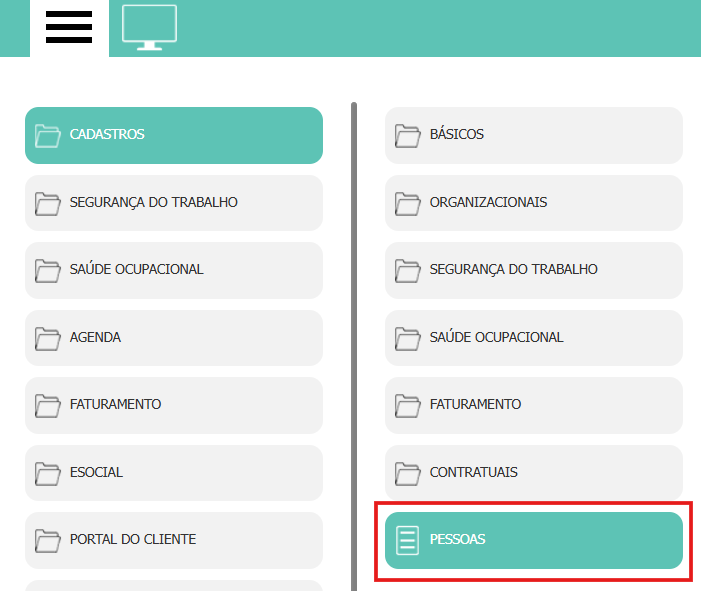Click the monitor icon in top bar
The image size is (701, 591).
[x=149, y=27]
